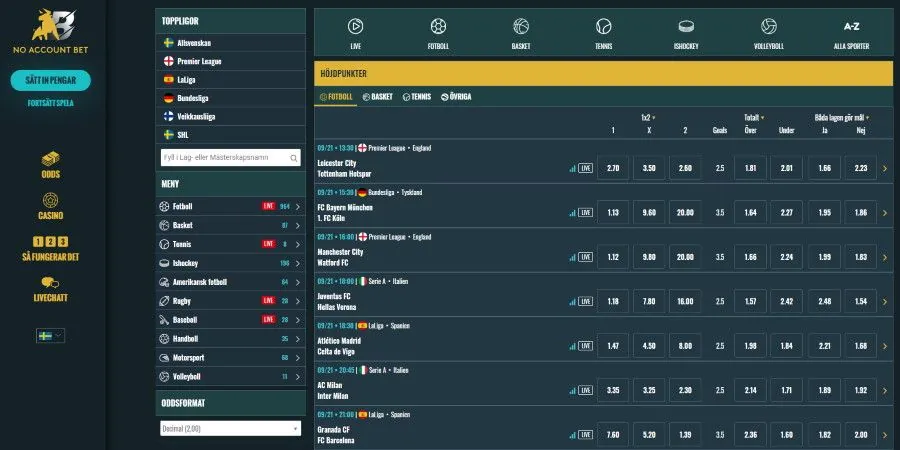Image resolution: width=900 pixels, height=450 pixels.
Task: Select draw odds 9.60 for Bayern München match
Action: pos(649,212)
